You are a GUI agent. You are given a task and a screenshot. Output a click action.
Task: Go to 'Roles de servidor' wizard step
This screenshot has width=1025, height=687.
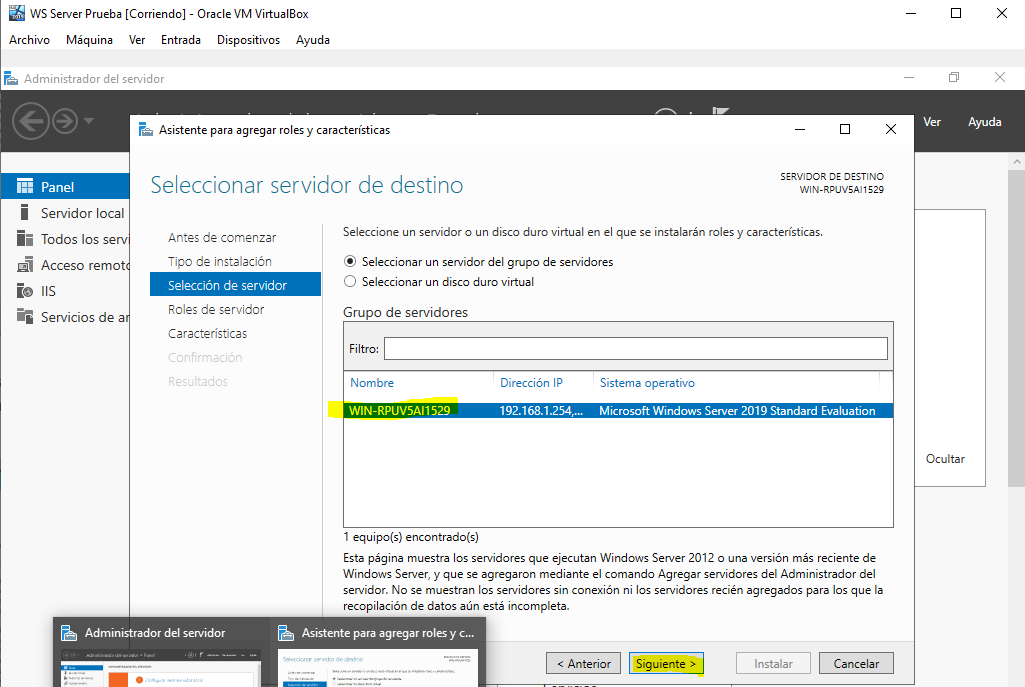[x=216, y=309]
